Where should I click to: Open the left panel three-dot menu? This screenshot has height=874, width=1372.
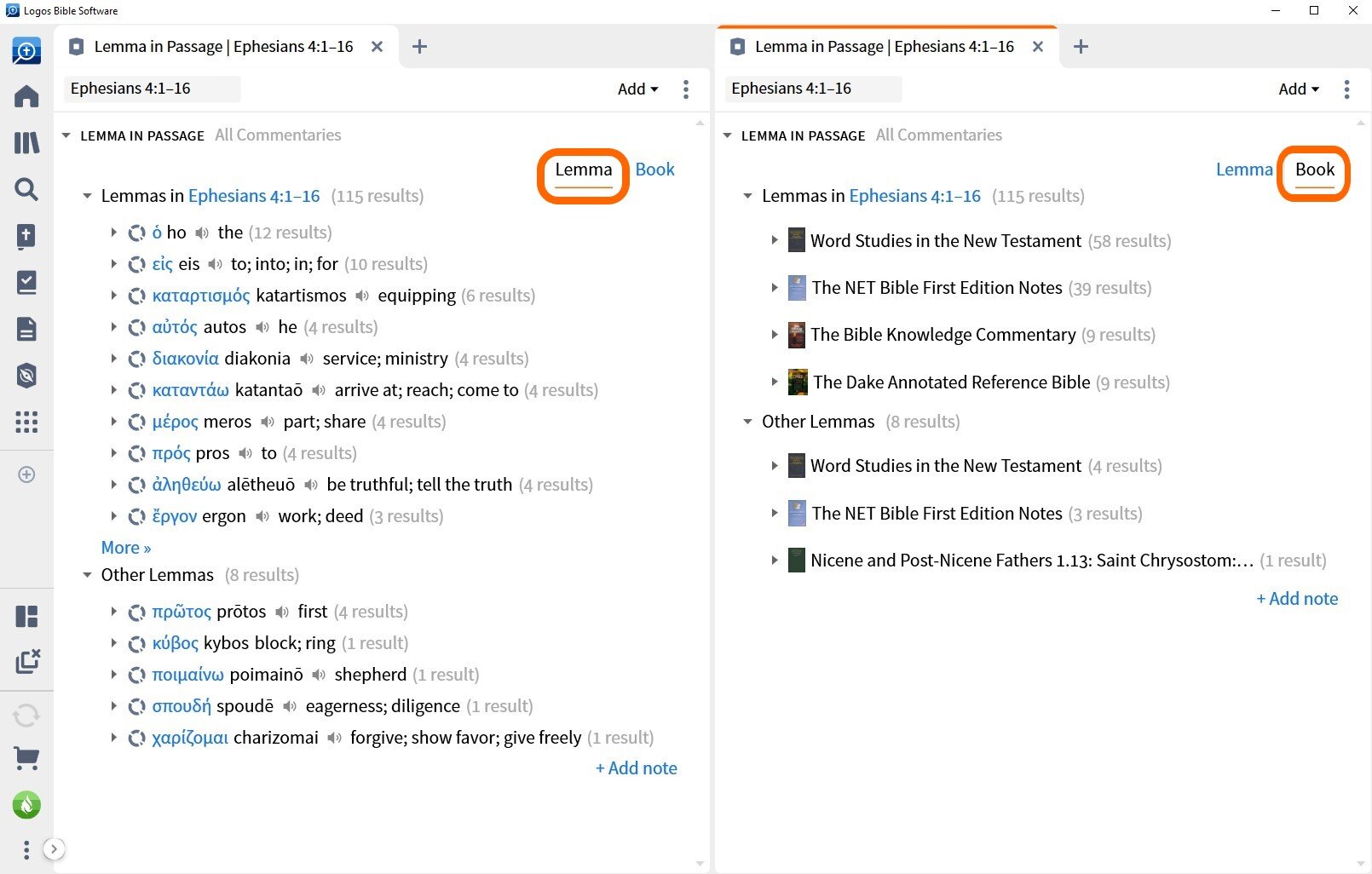tap(686, 89)
